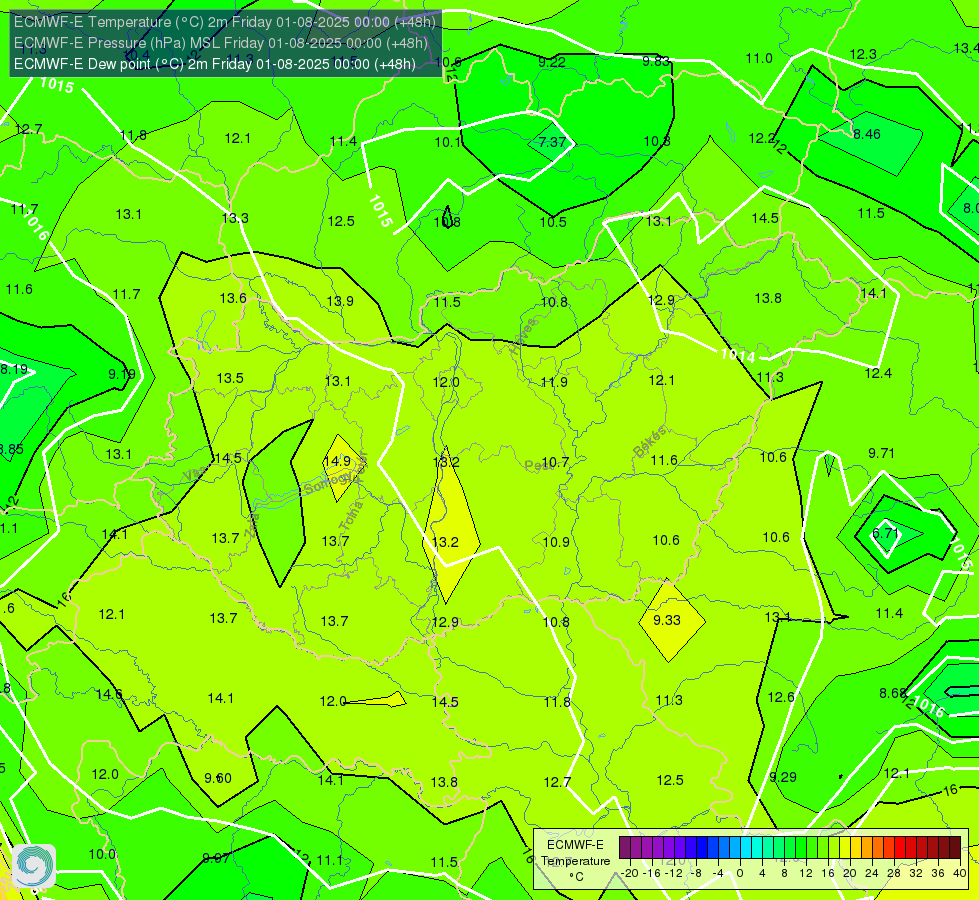Click the 9.71 value at right

[882, 453]
